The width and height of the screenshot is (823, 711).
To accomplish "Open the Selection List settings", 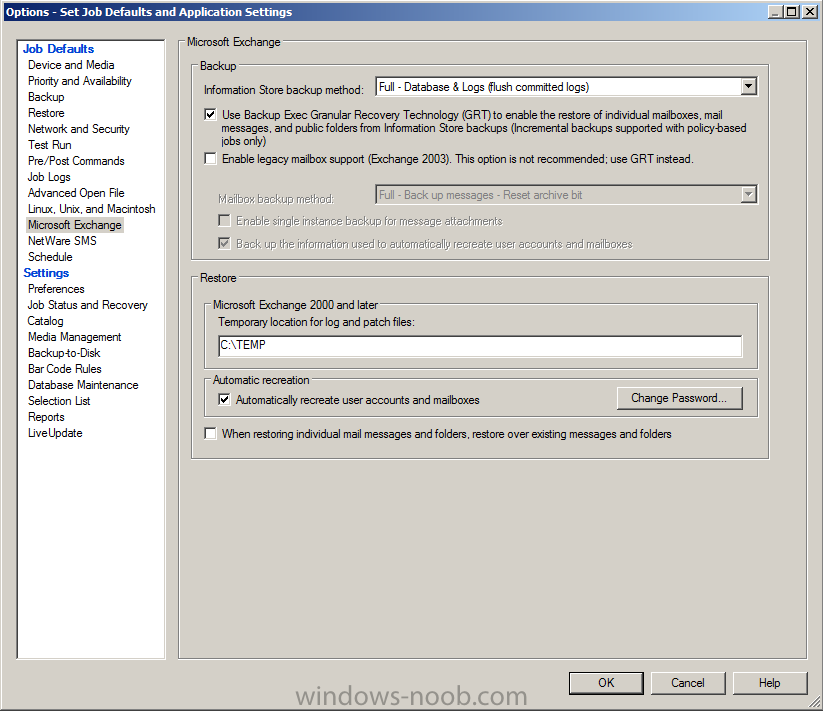I will pyautogui.click(x=59, y=401).
